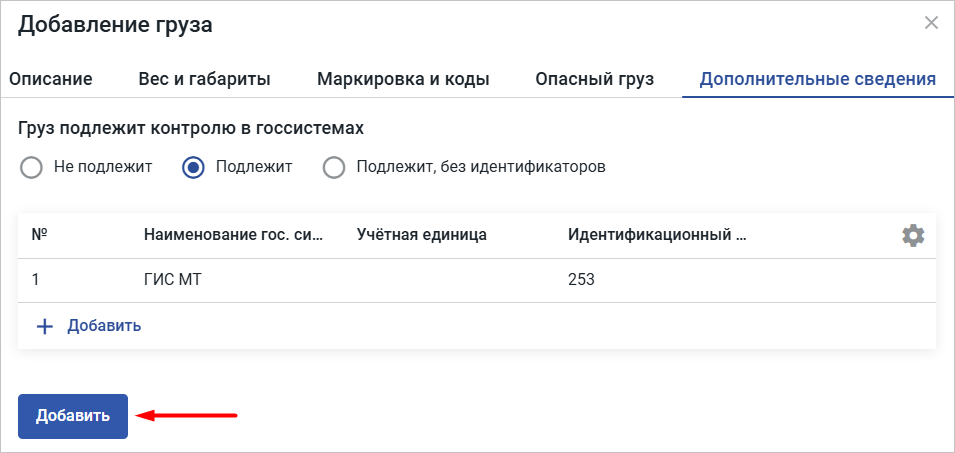Click the № column header
Image resolution: width=955 pixels, height=453 pixels.
(x=40, y=235)
